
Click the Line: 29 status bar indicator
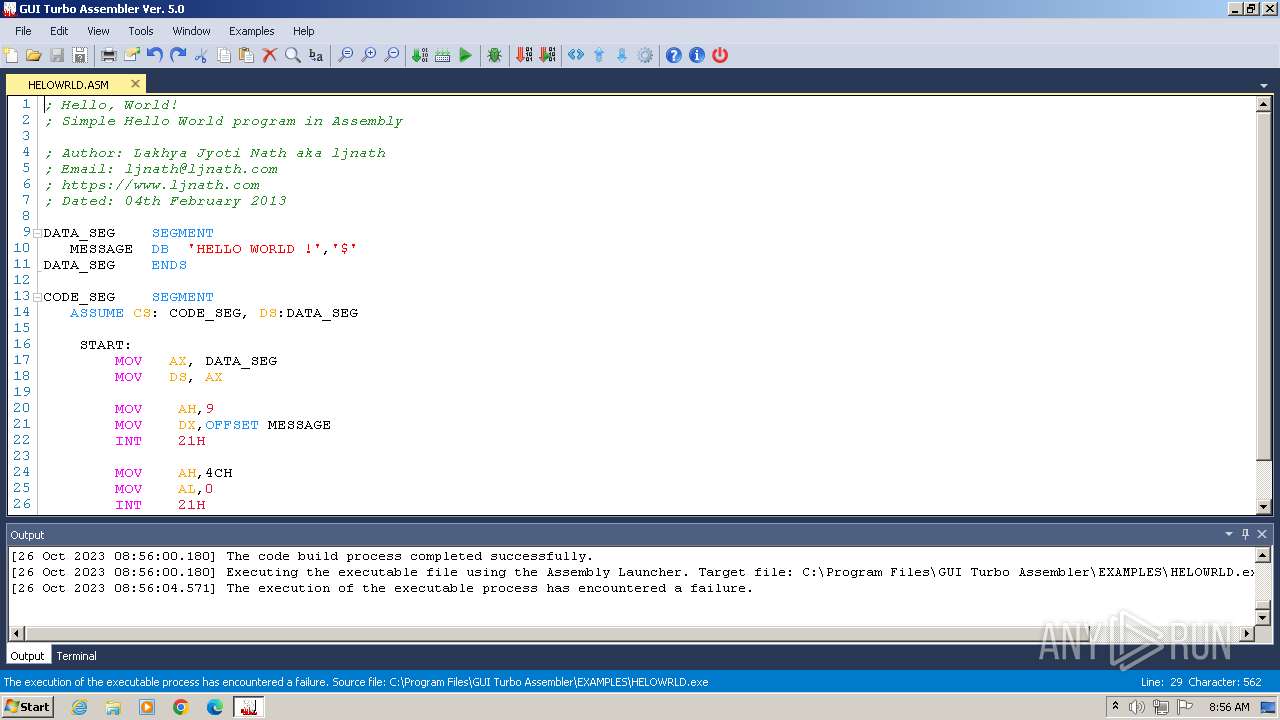tap(1162, 682)
